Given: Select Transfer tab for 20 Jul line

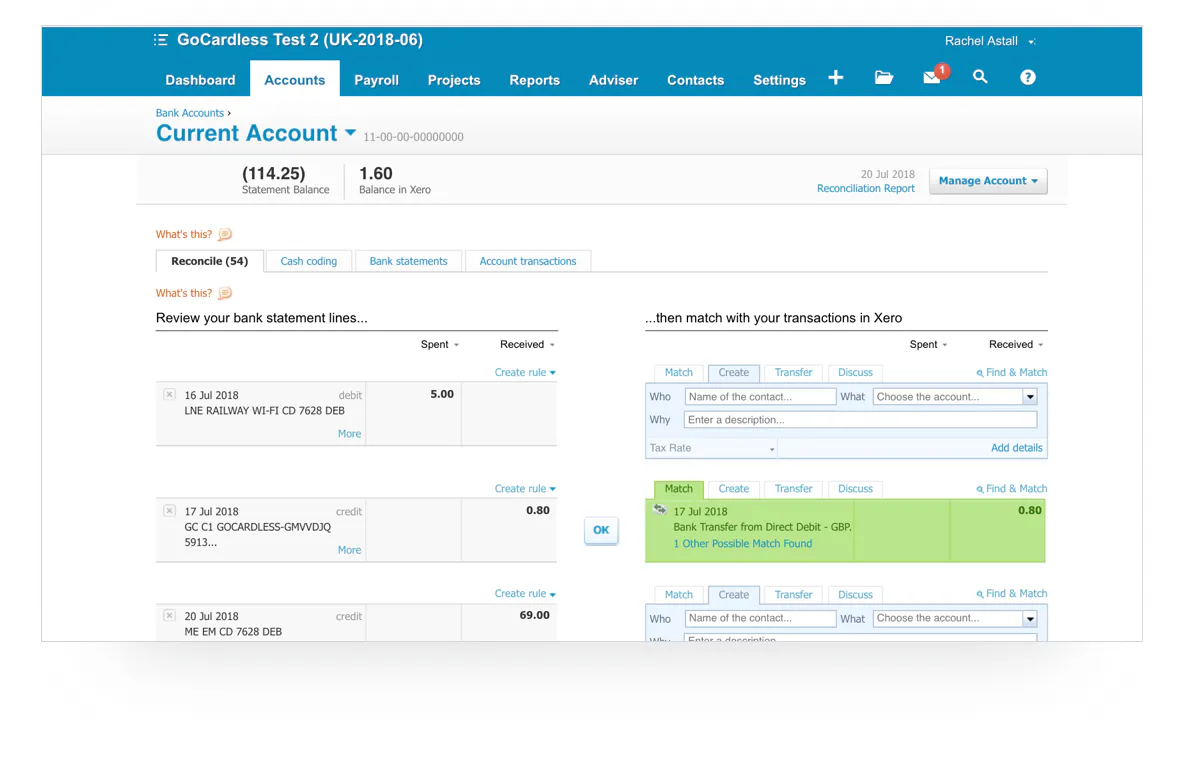Looking at the screenshot, I should click(x=794, y=594).
